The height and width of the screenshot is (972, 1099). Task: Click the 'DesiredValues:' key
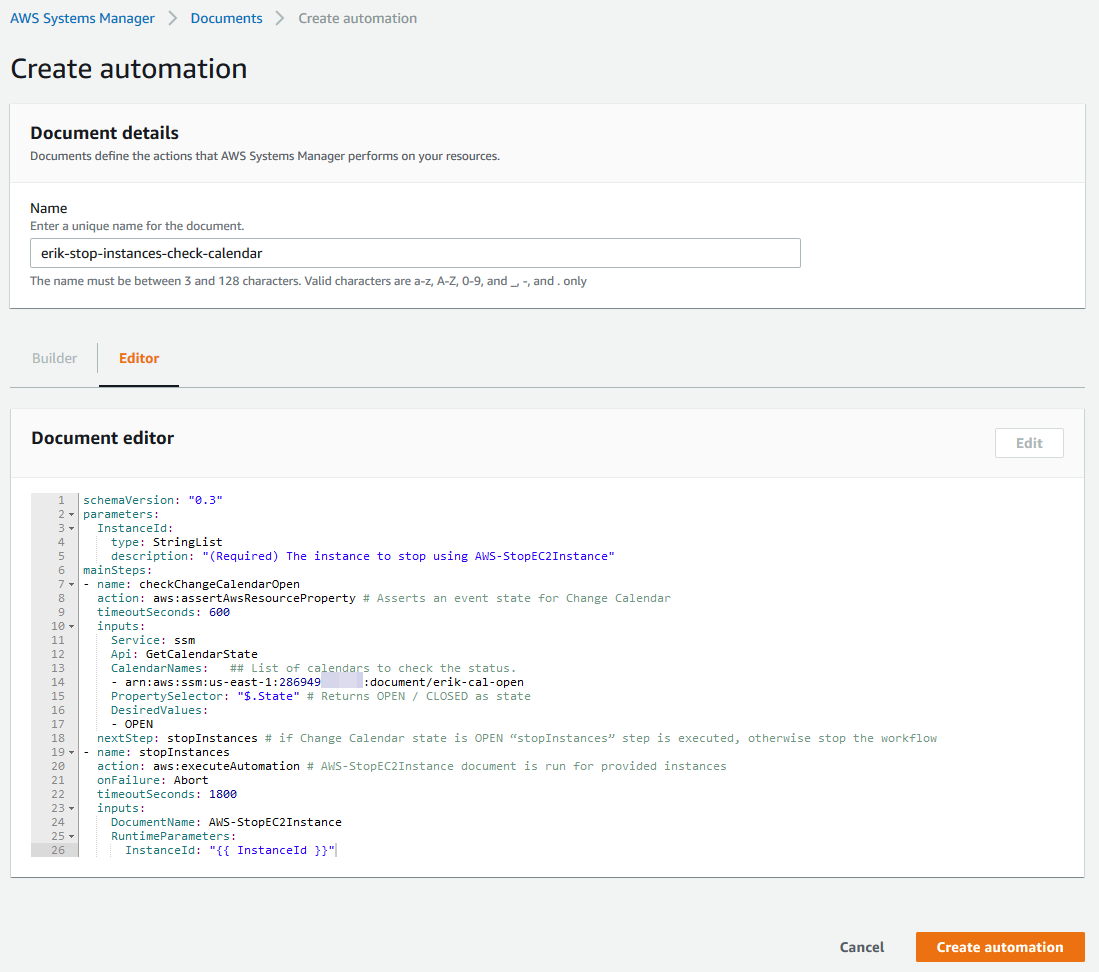click(x=160, y=710)
